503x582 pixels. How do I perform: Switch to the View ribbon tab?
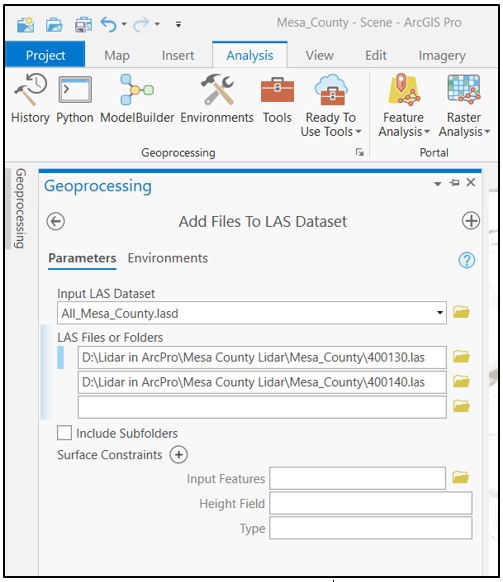(x=319, y=55)
